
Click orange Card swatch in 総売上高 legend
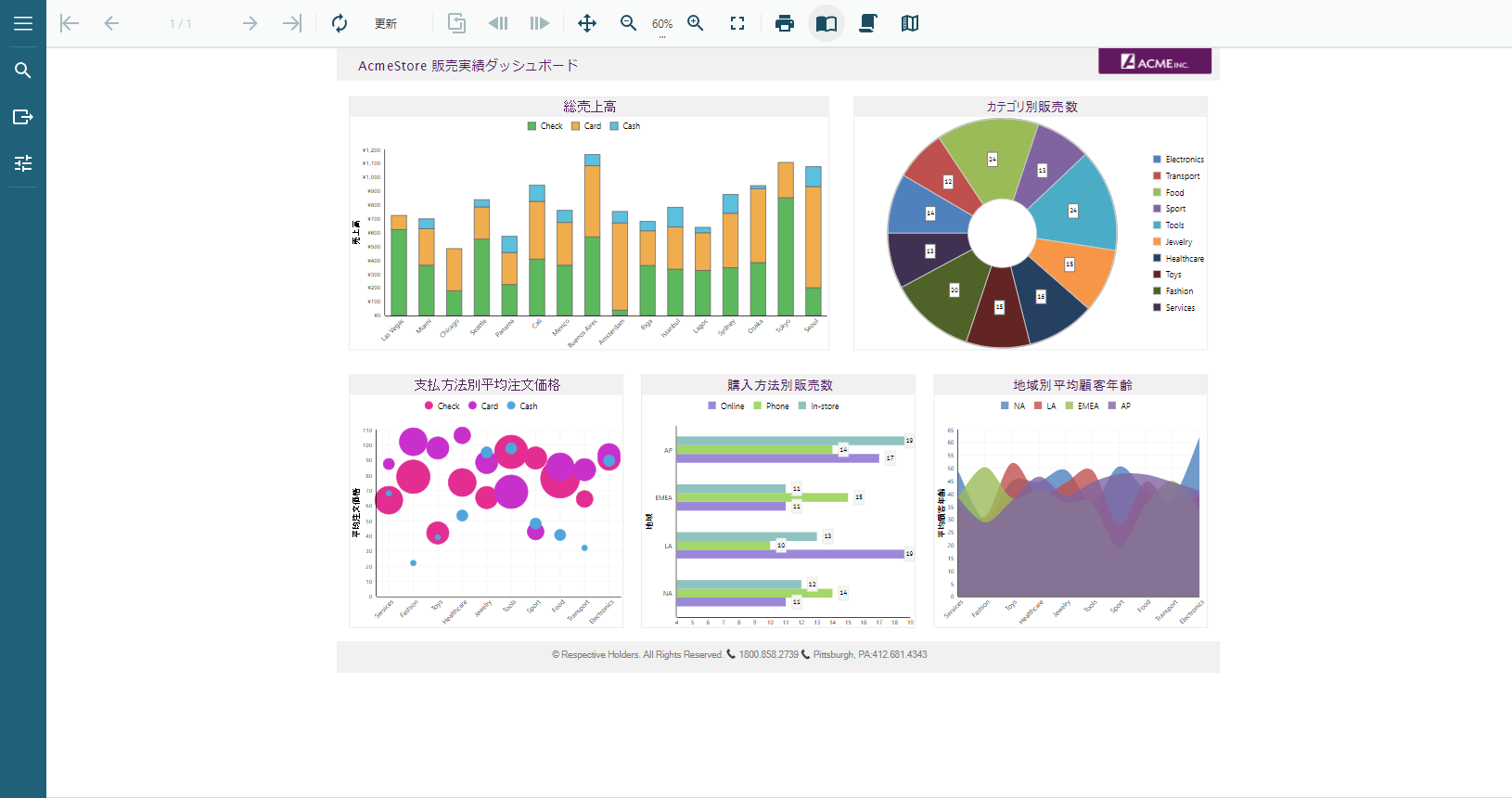point(575,126)
